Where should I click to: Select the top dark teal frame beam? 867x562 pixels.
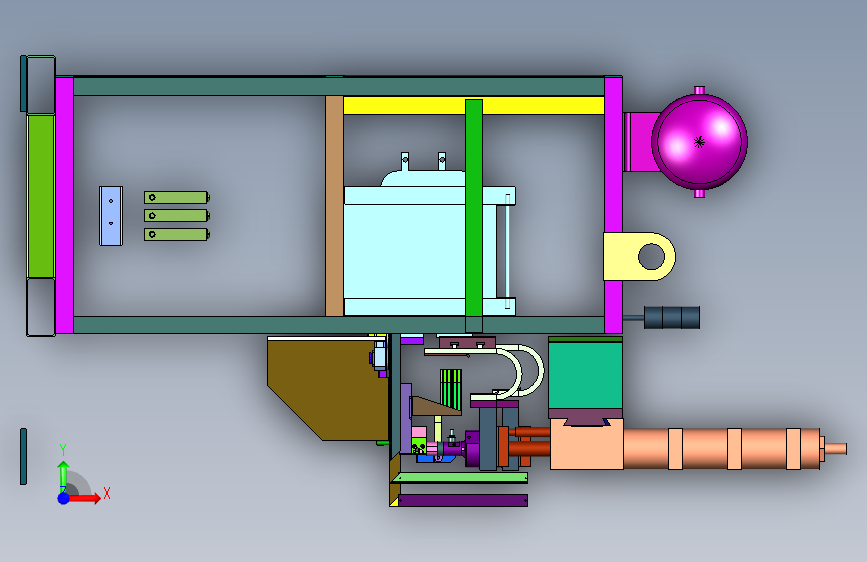338,86
